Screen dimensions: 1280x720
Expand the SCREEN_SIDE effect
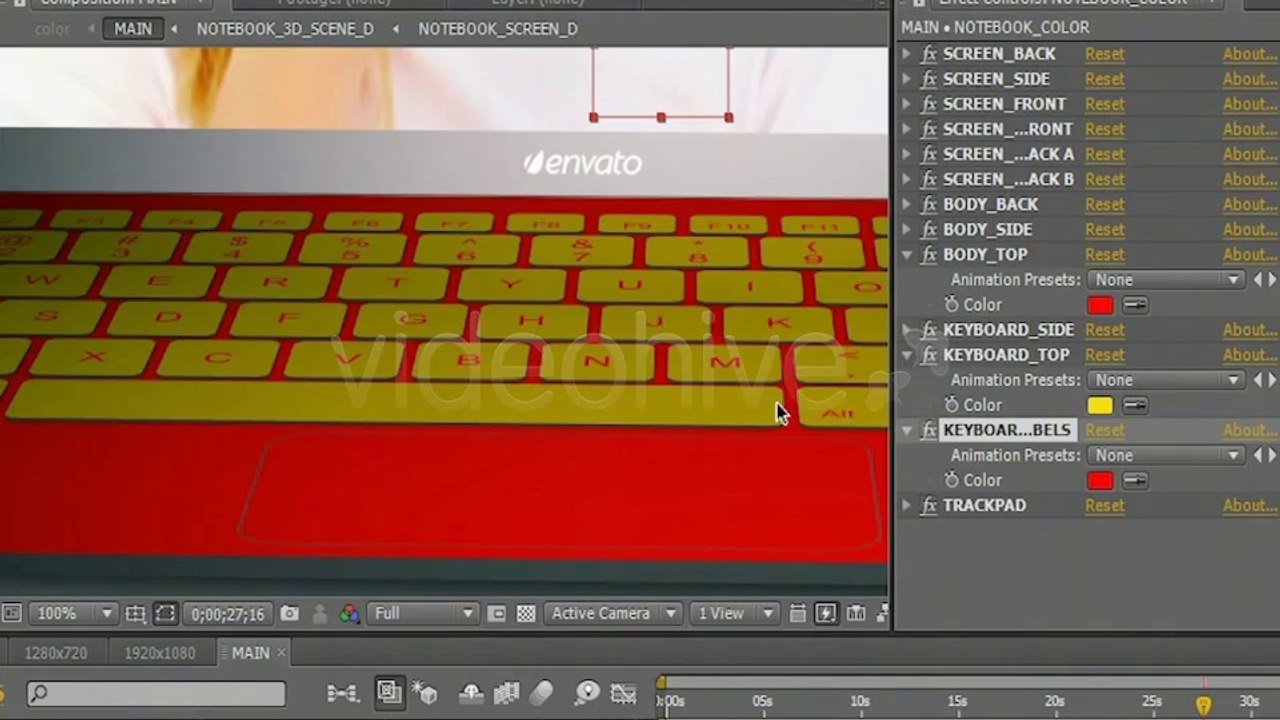tap(907, 79)
